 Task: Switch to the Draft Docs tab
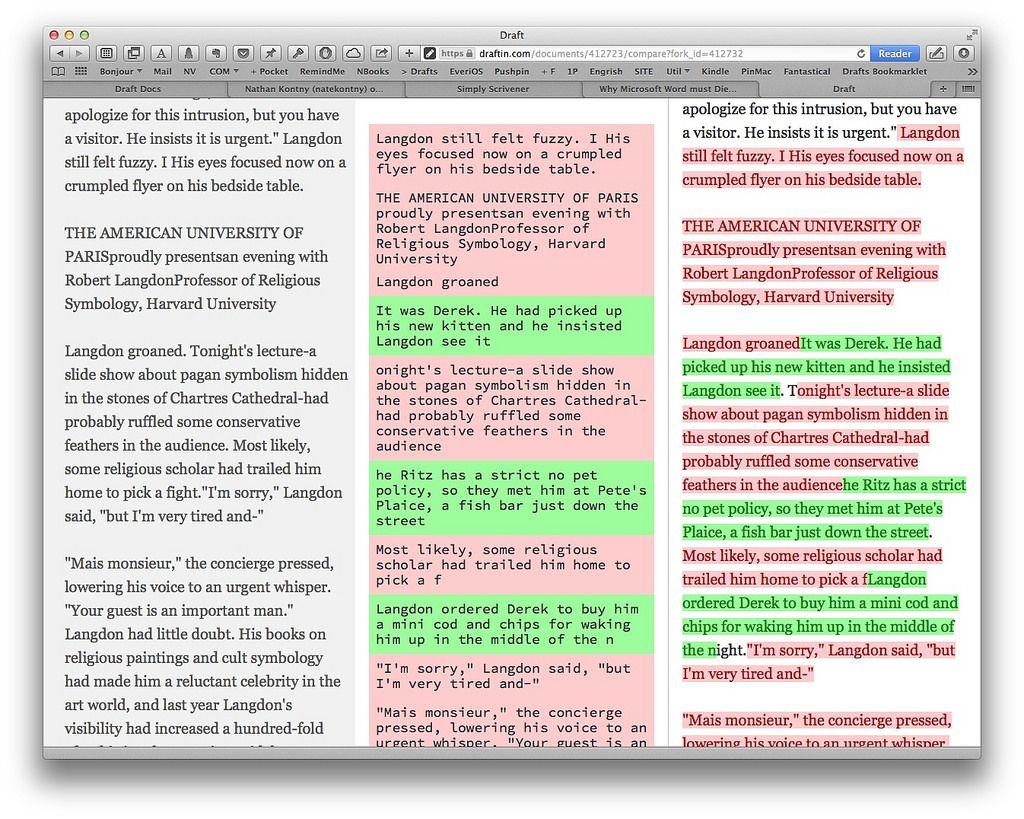tap(137, 89)
